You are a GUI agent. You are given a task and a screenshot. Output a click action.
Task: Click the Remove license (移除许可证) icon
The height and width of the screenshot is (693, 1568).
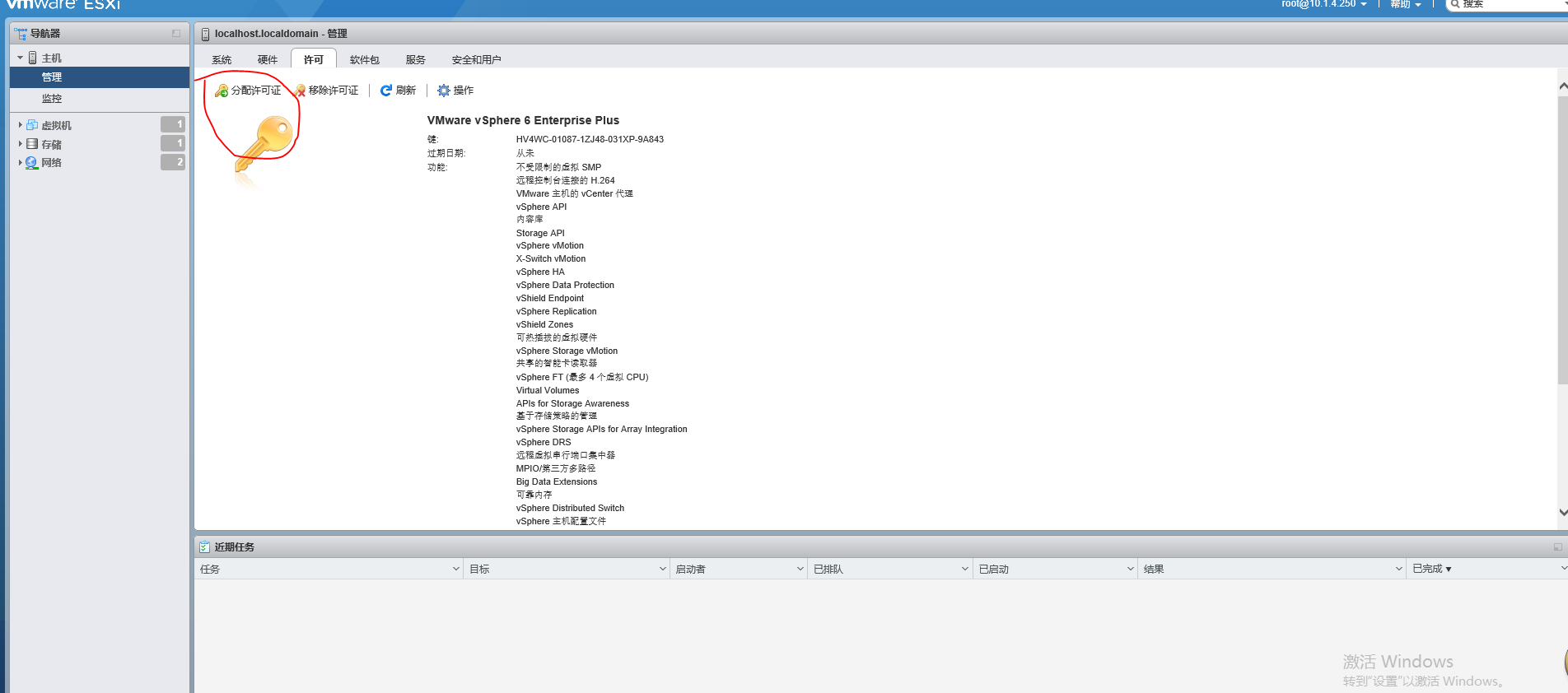[x=300, y=91]
